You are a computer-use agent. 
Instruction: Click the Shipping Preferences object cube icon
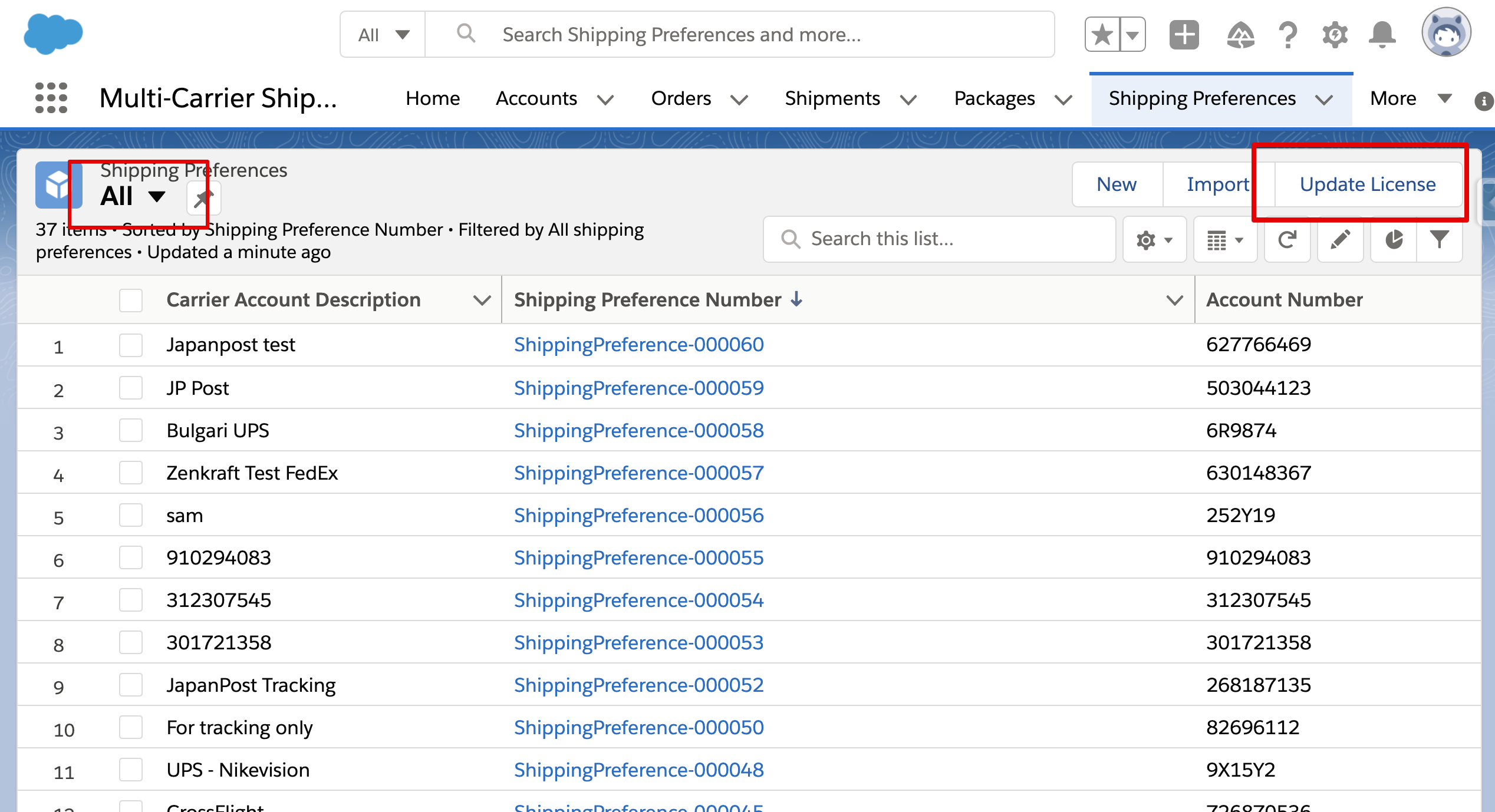[x=58, y=185]
